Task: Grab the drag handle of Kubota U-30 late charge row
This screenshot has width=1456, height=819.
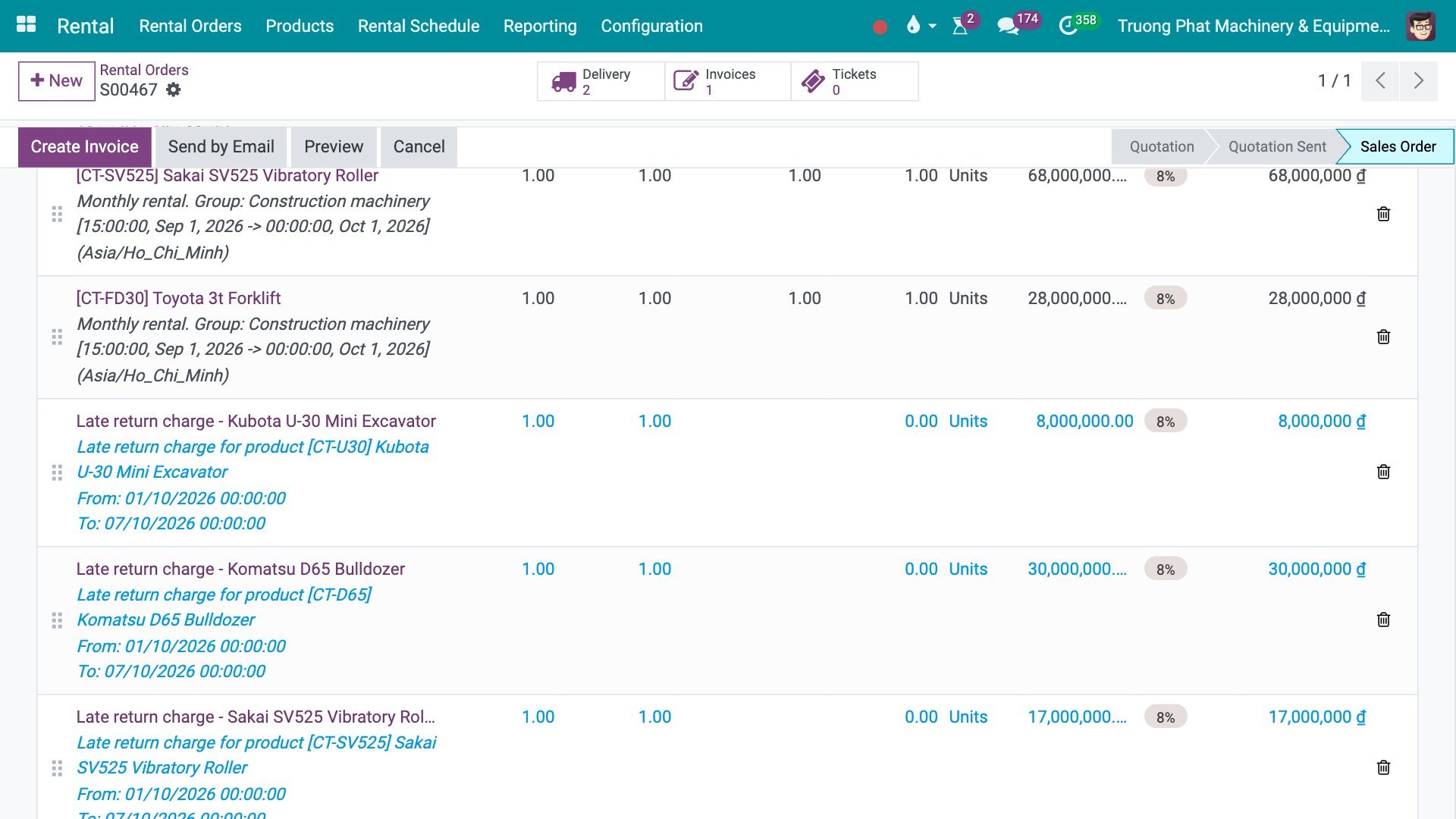Action: coord(57,472)
